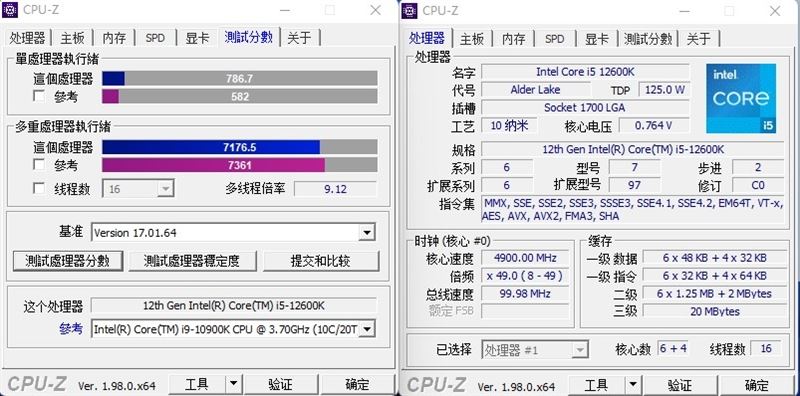Click the 总线速度 99.98 MHz value
The image size is (800, 396).
point(525,293)
